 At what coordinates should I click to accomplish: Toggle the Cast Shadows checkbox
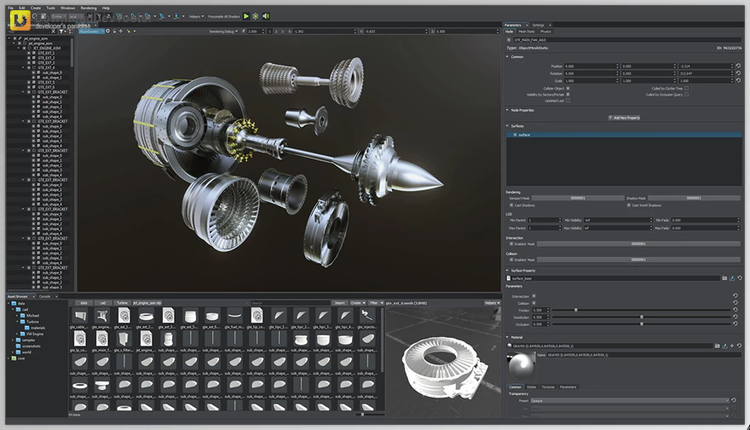click(x=511, y=205)
